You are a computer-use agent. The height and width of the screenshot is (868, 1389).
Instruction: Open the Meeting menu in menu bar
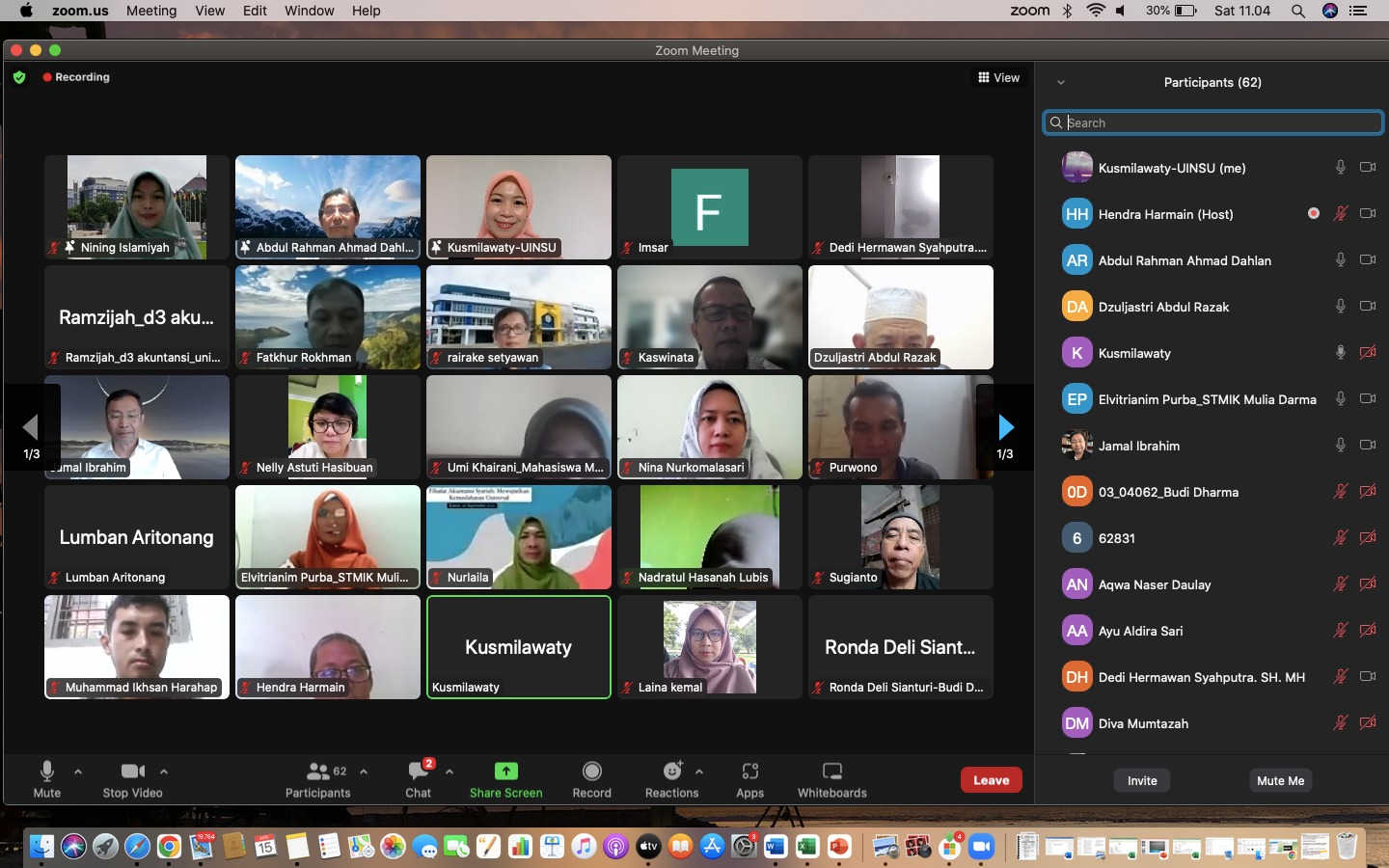point(151,11)
